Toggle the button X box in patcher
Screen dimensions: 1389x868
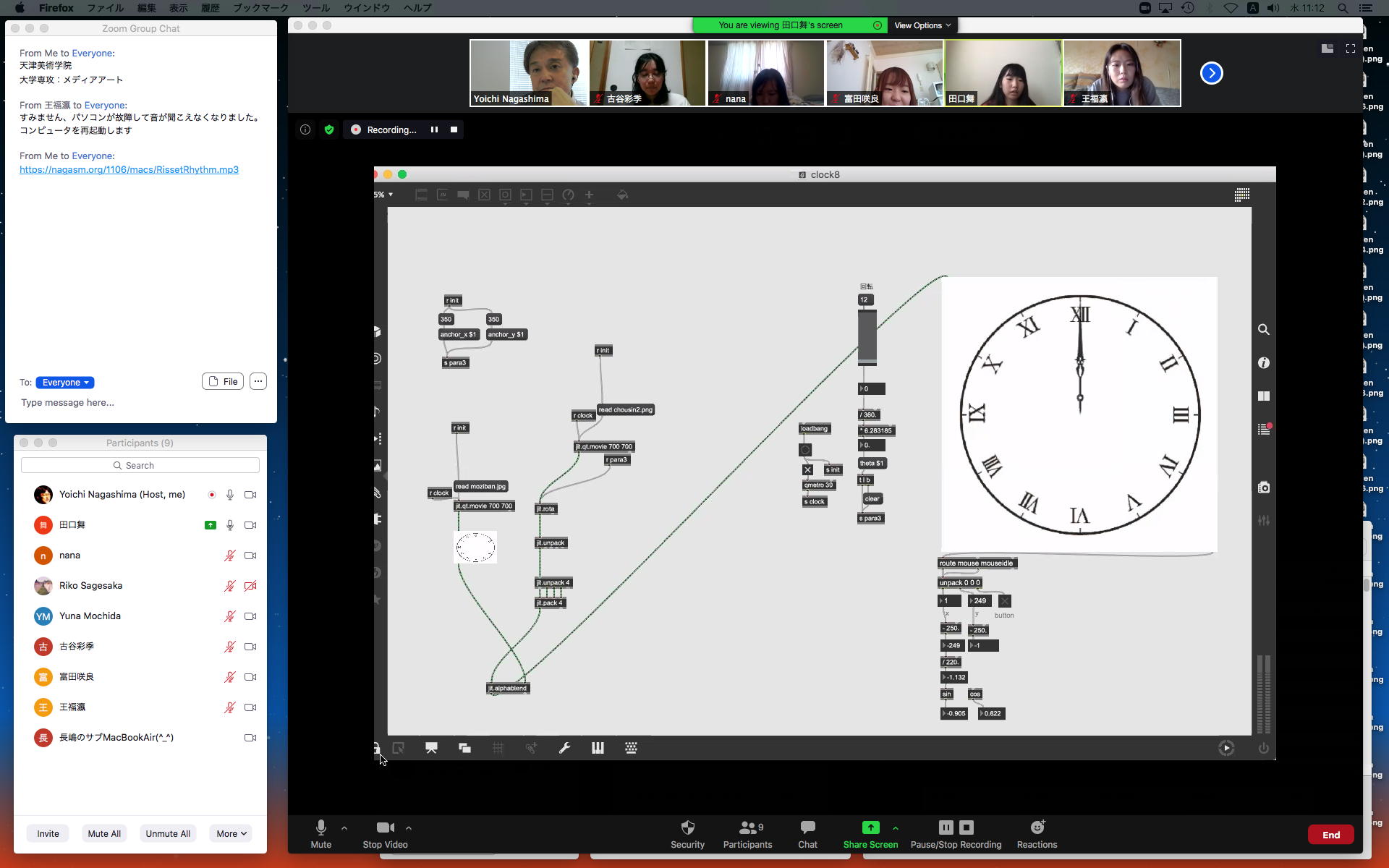tap(1004, 601)
